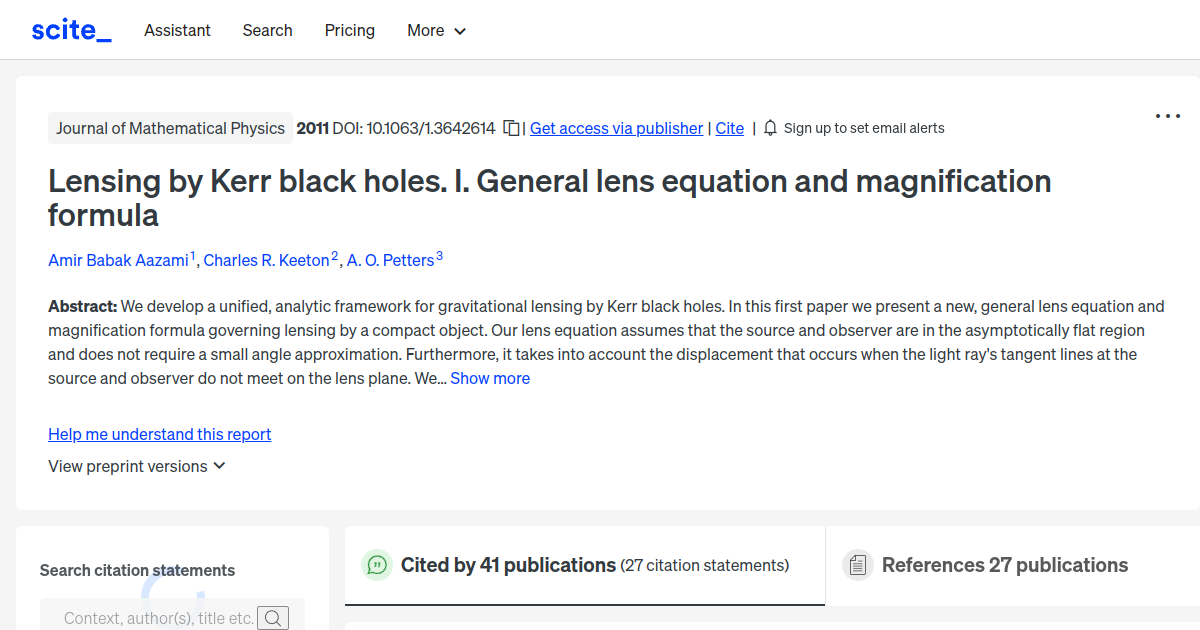Click Get access via publisher
This screenshot has width=1200, height=630.
pyautogui.click(x=616, y=128)
